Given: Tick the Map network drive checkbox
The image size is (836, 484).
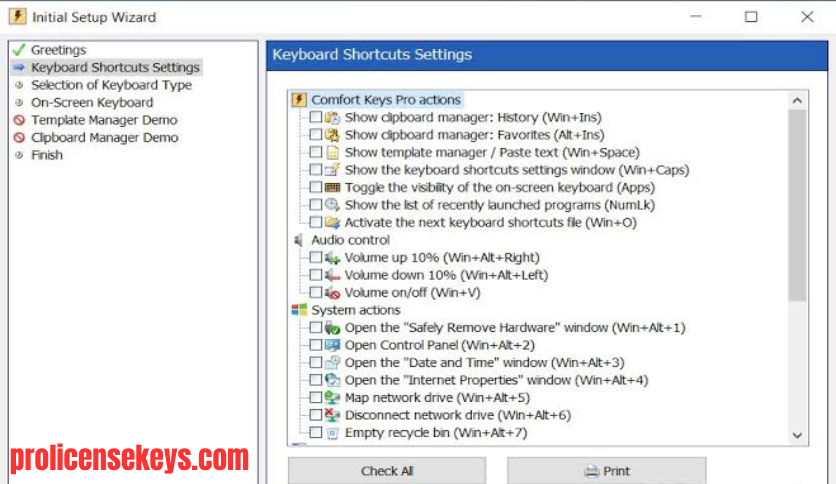Looking at the screenshot, I should pos(316,398).
